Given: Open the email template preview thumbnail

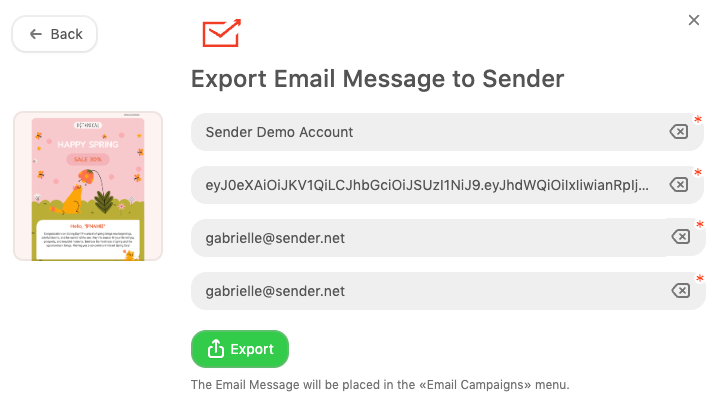Looking at the screenshot, I should coord(88,187).
